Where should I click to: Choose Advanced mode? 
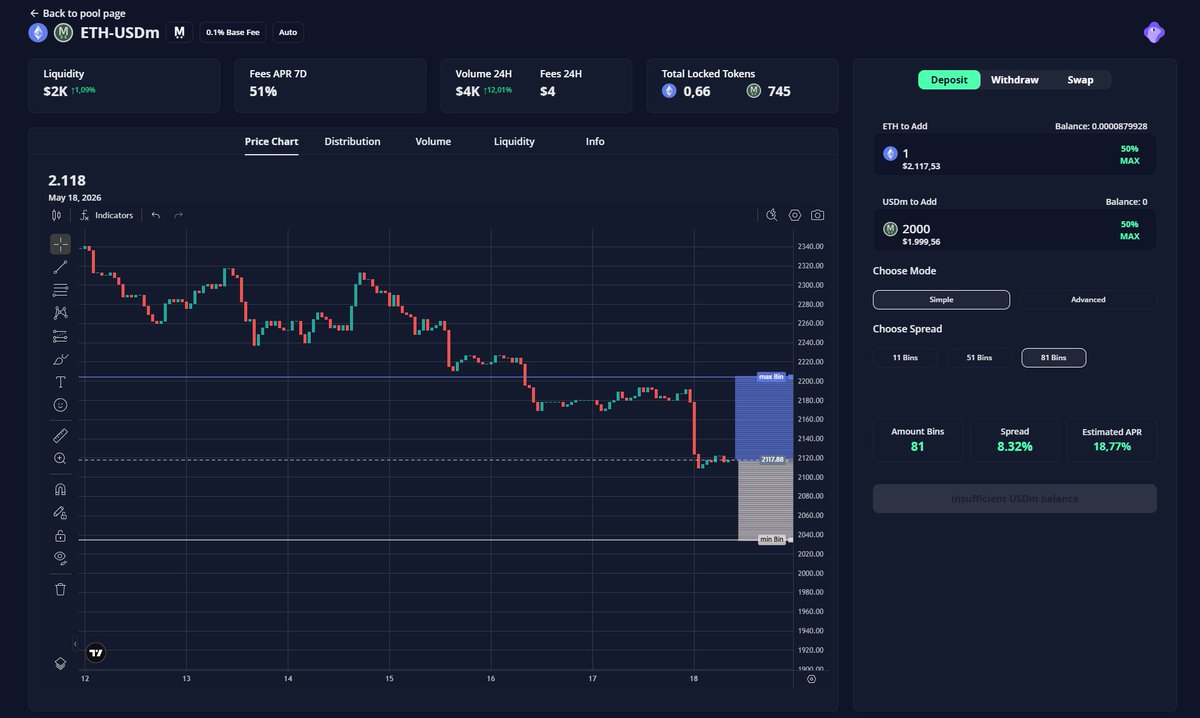[x=1088, y=300]
